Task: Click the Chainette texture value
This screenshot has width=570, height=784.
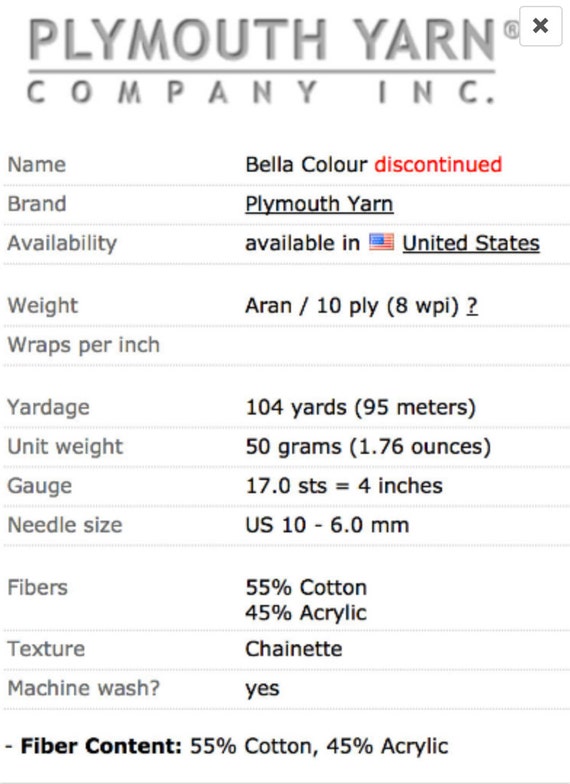Action: [294, 649]
